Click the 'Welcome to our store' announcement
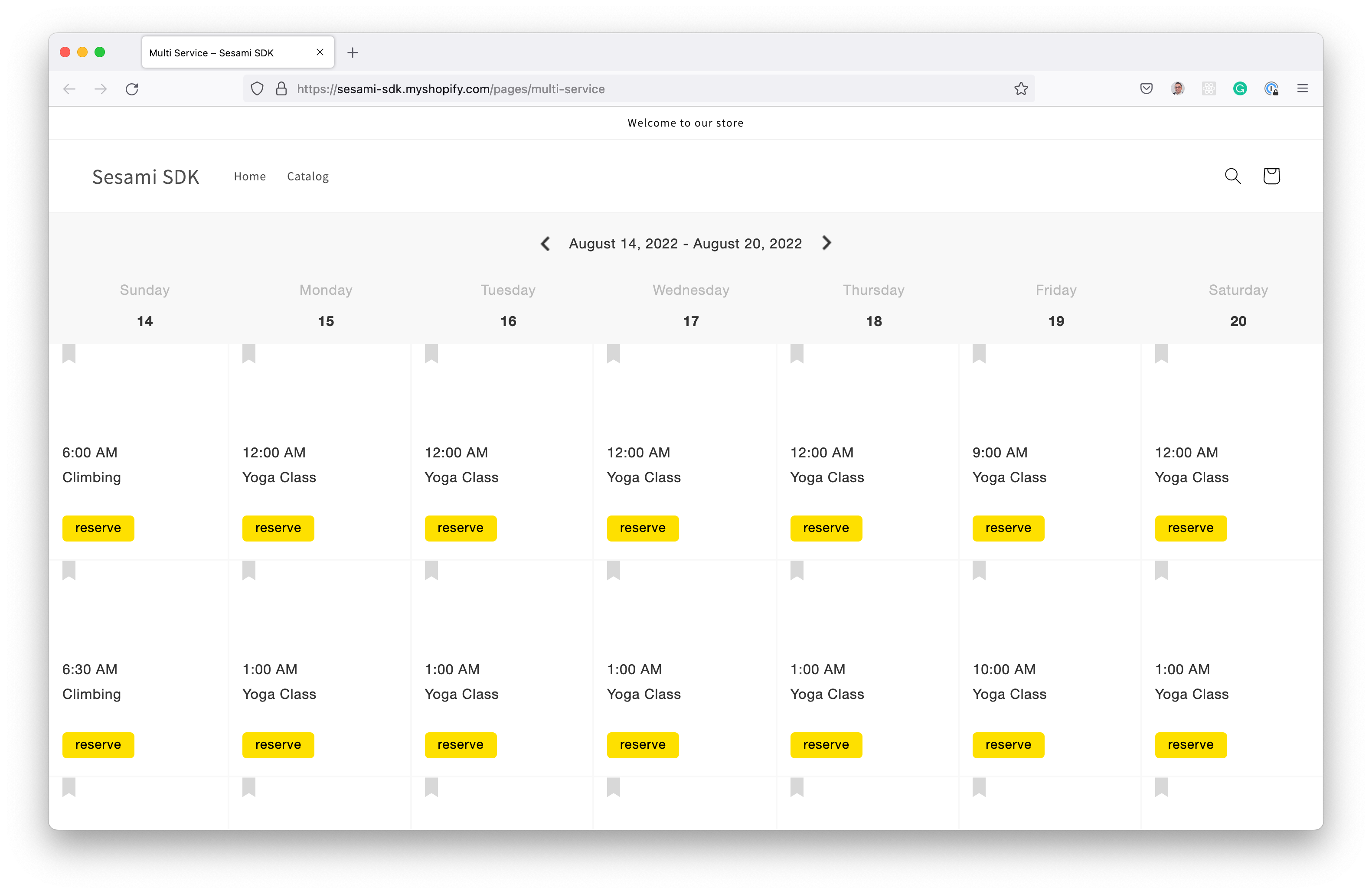Image resolution: width=1372 pixels, height=894 pixels. coord(686,123)
